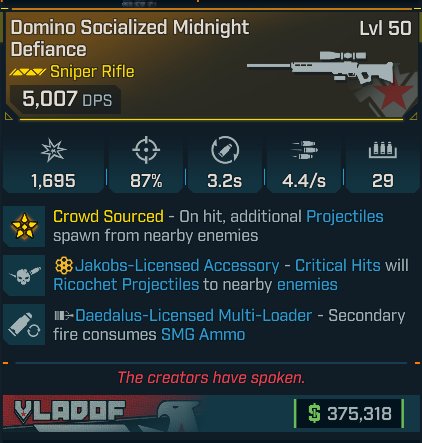This screenshot has width=422, height=443.
Task: Click the red star manufacturer emblem
Action: pos(393,95)
